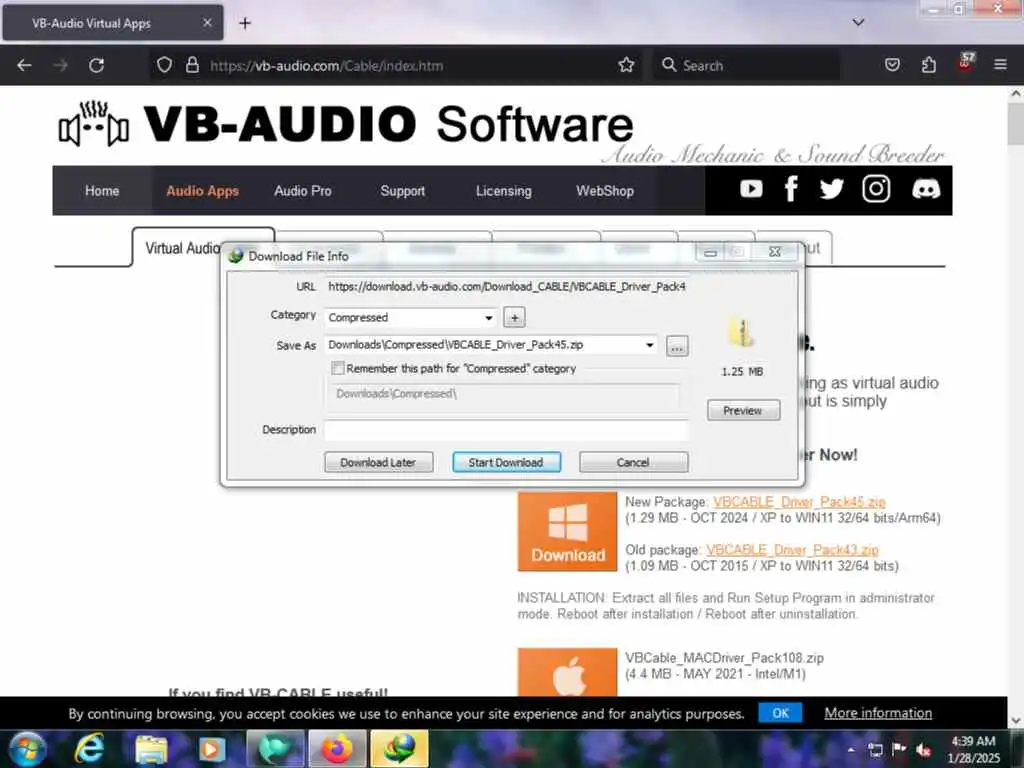Viewport: 1024px width, 768px height.
Task: Expand the Save As path dropdown arrow
Action: 649,345
